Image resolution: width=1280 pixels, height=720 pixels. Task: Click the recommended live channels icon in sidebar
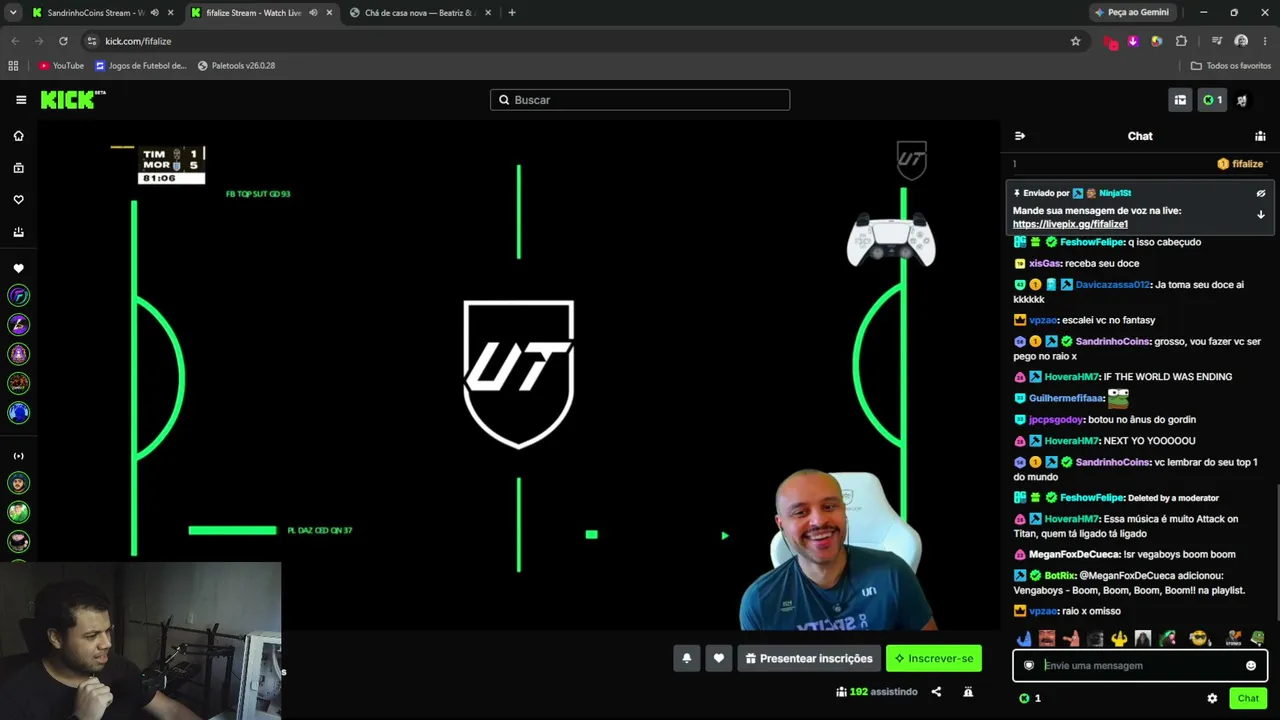(x=18, y=456)
